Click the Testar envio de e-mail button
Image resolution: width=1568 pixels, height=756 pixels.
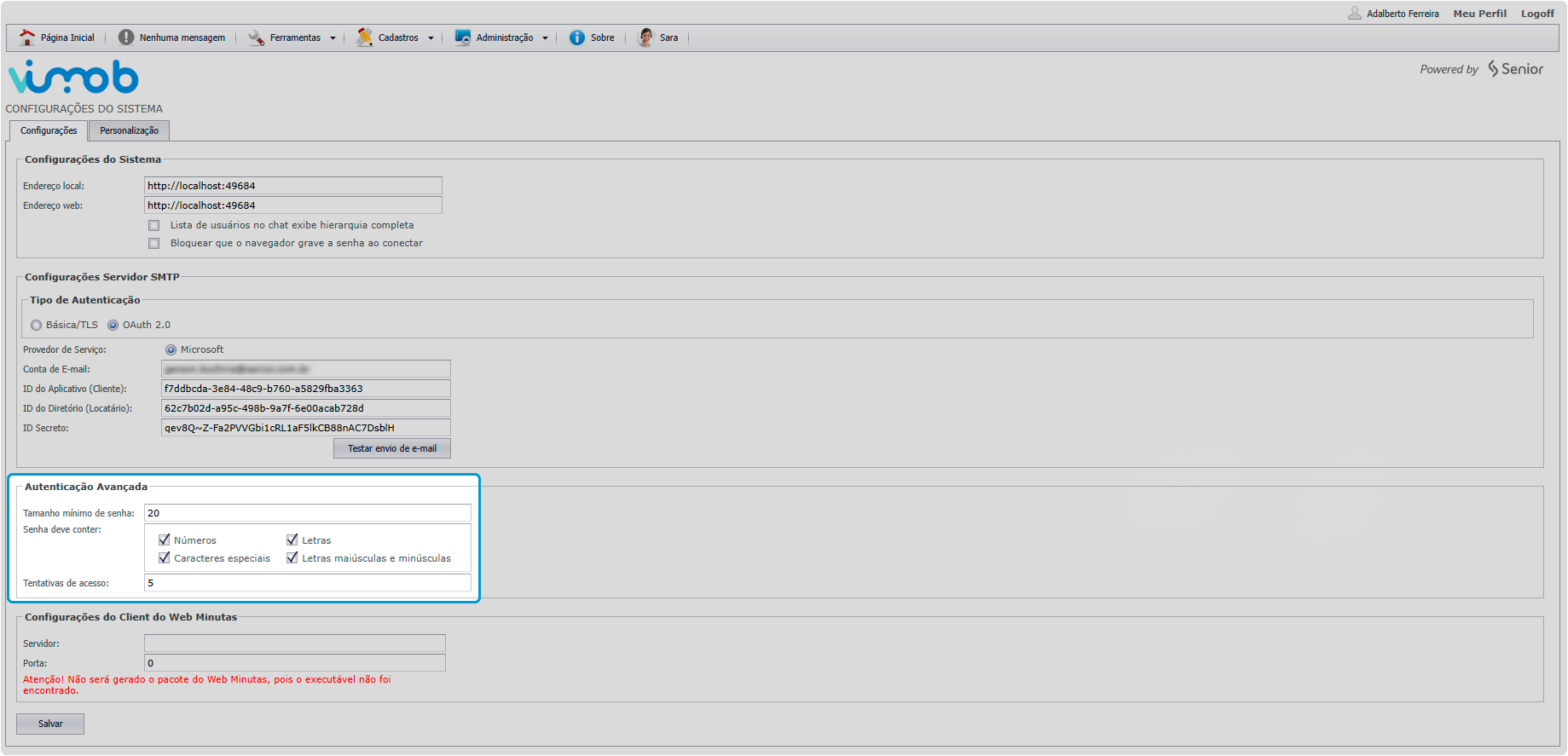392,448
